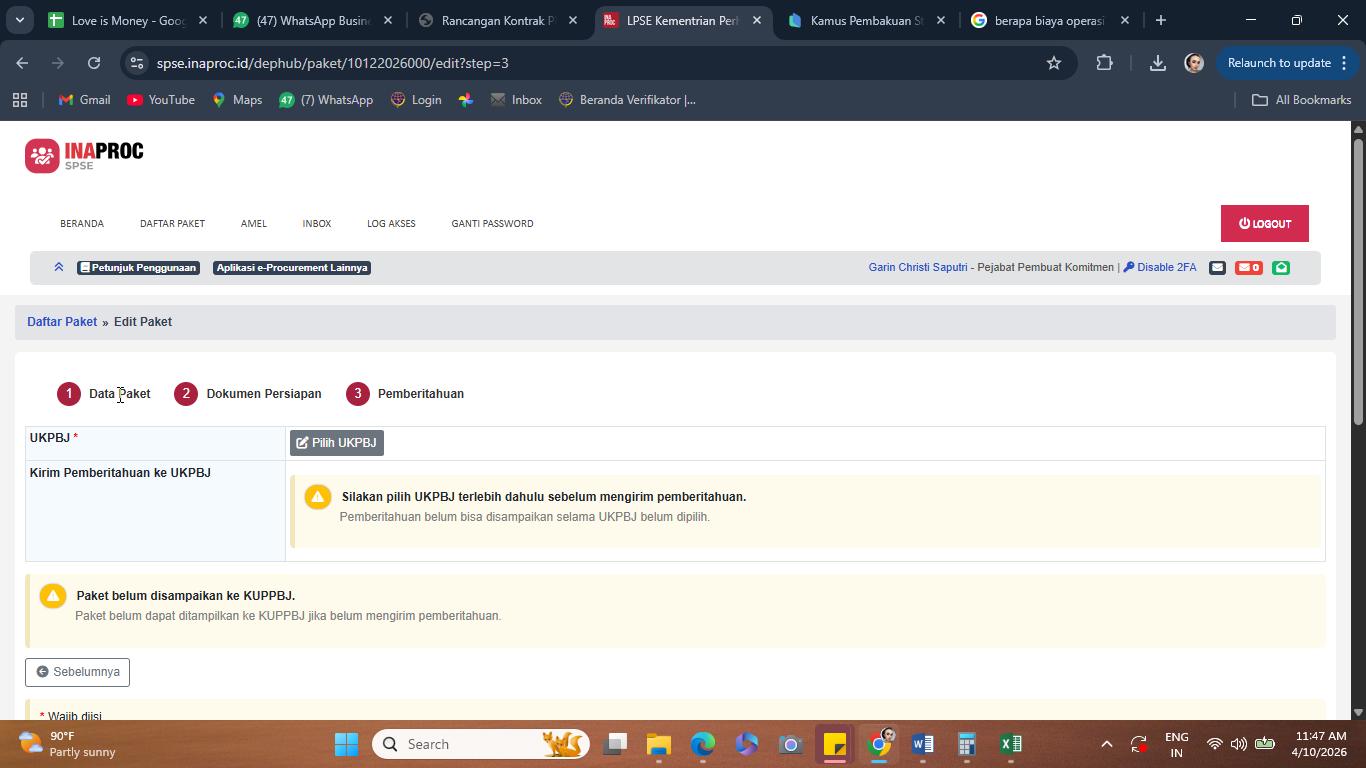Screen dimensions: 1366x768
Task: Open the red unread messages badge
Action: [1249, 268]
